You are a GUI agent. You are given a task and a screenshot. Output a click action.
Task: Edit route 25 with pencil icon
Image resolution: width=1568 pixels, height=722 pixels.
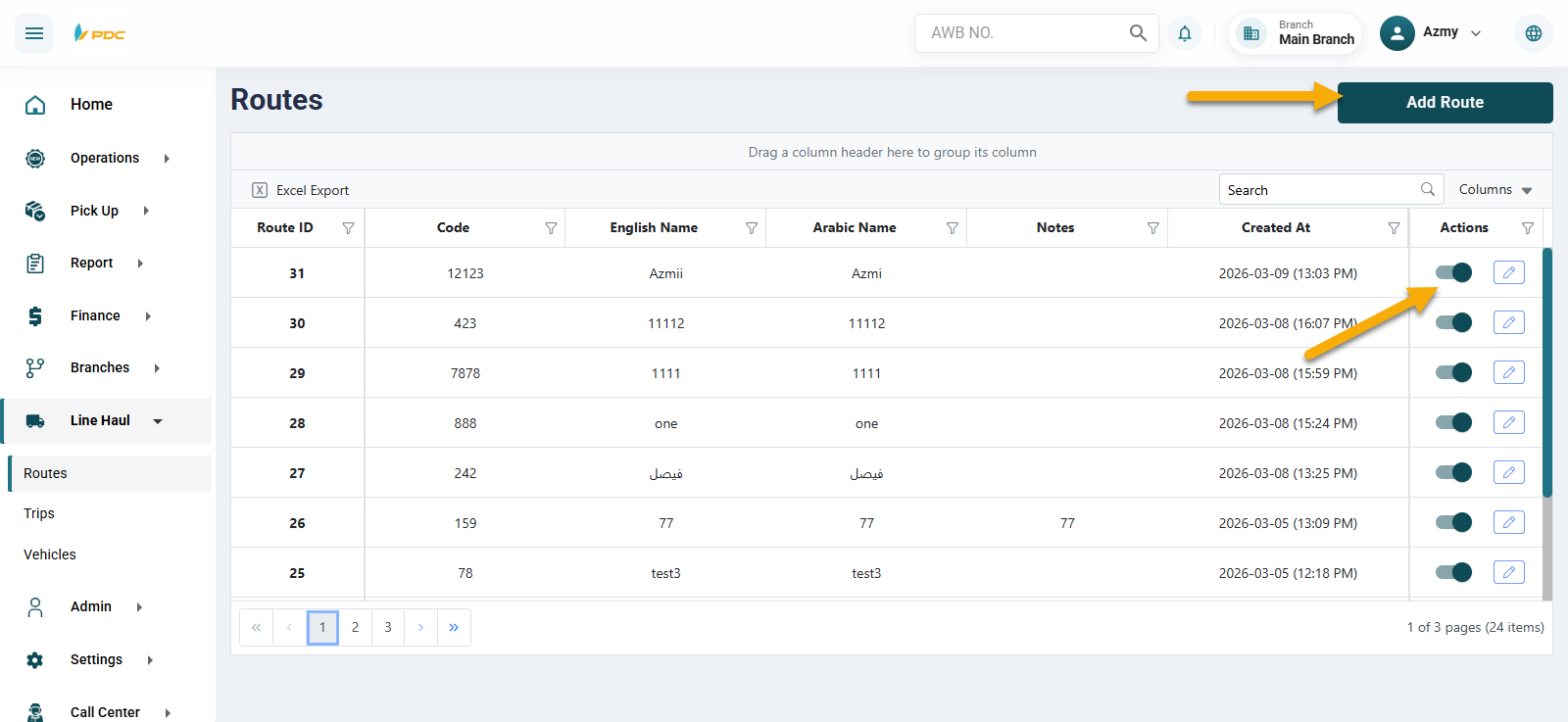click(1509, 572)
